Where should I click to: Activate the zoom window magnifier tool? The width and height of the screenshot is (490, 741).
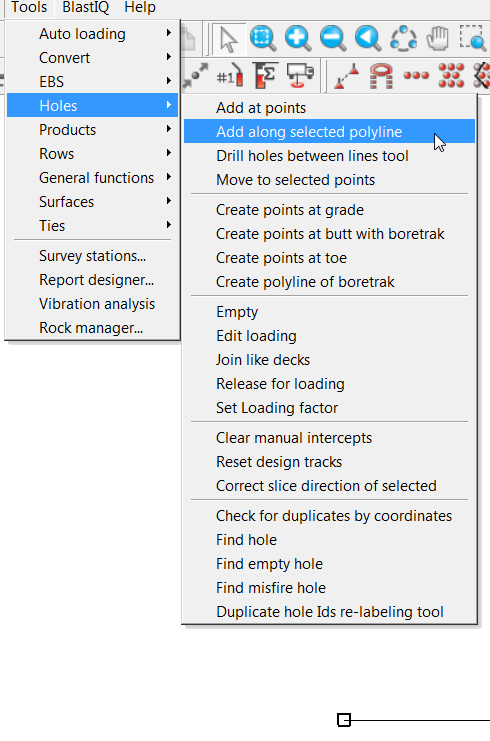(x=263, y=38)
